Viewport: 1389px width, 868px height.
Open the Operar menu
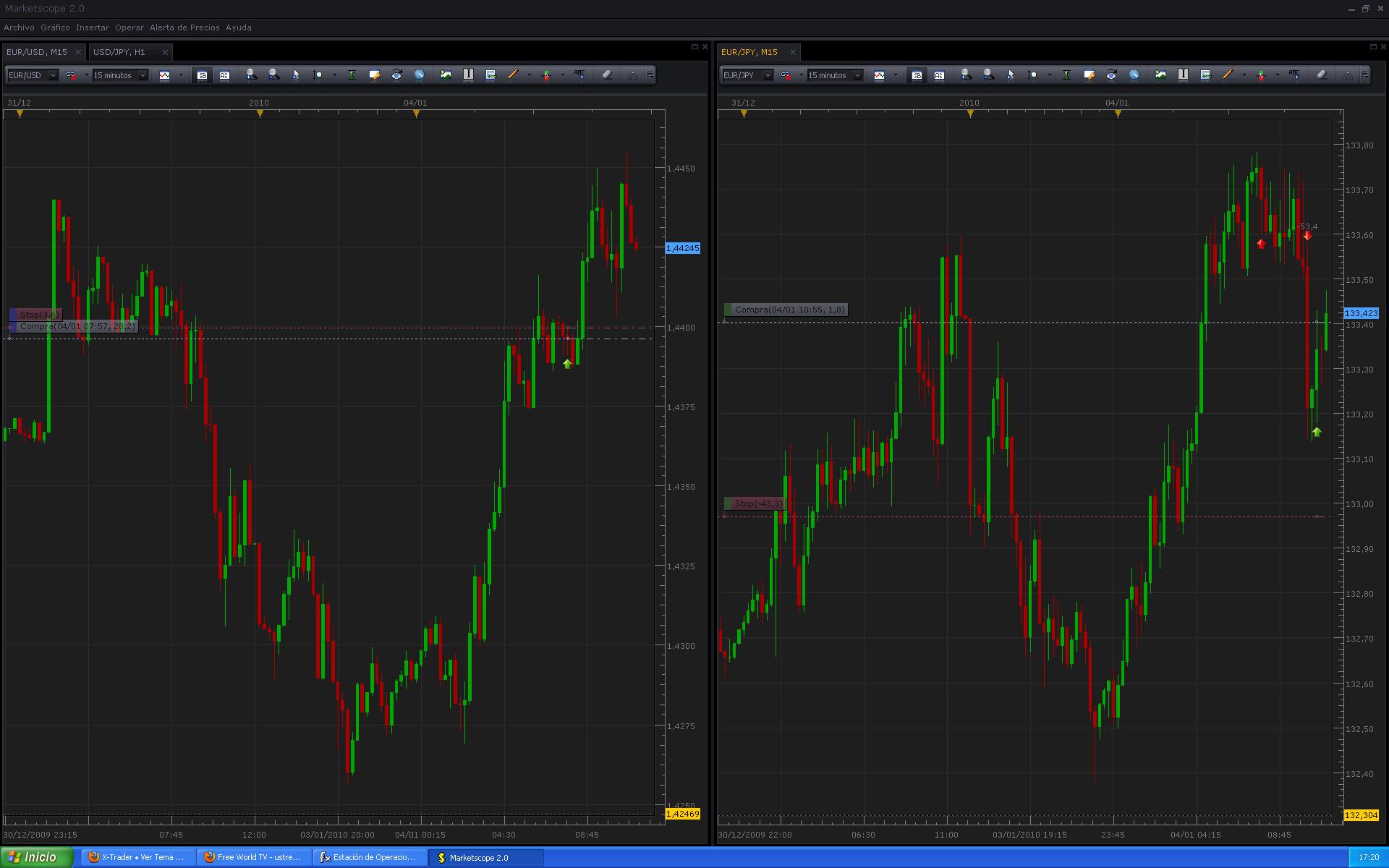[x=129, y=27]
